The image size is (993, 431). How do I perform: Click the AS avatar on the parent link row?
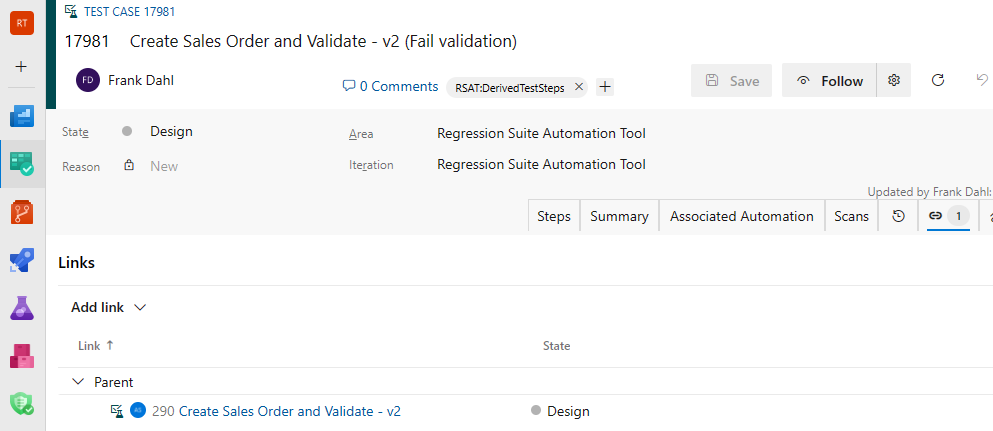(138, 411)
